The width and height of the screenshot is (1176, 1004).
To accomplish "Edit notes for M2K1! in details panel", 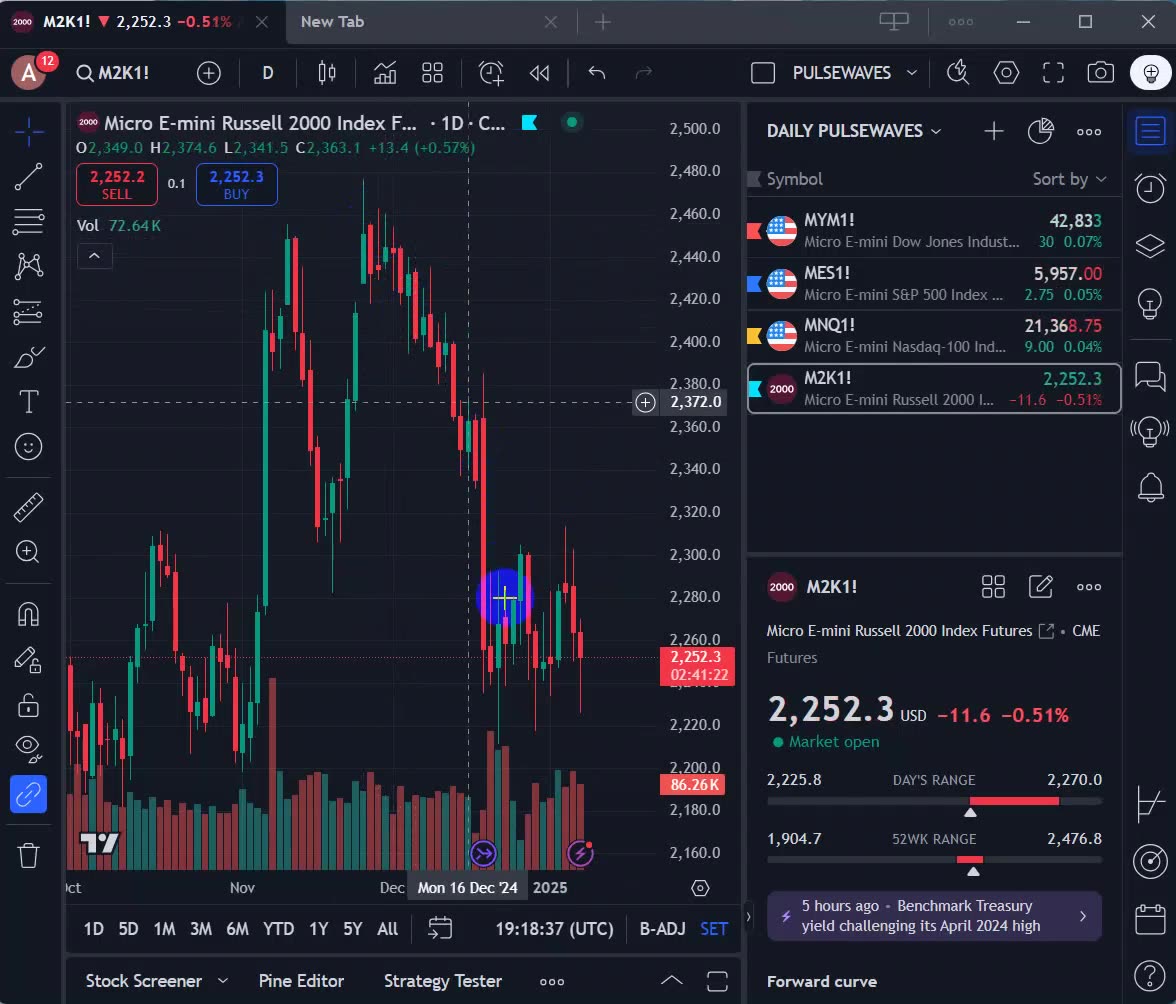I will point(1040,586).
